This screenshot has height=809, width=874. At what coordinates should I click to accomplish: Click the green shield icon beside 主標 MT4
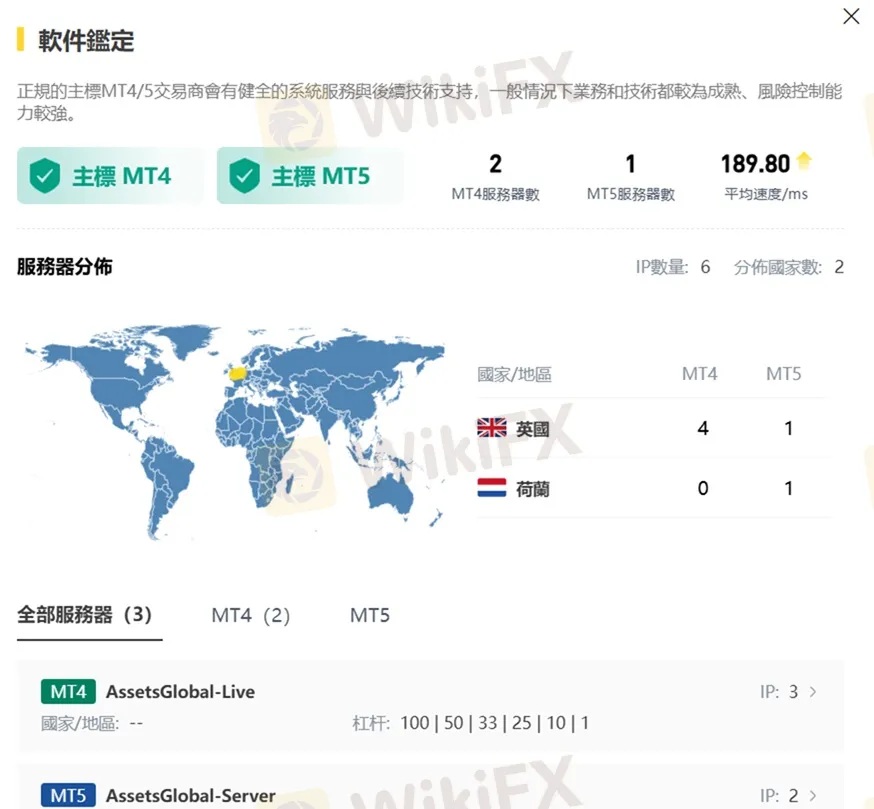click(45, 176)
